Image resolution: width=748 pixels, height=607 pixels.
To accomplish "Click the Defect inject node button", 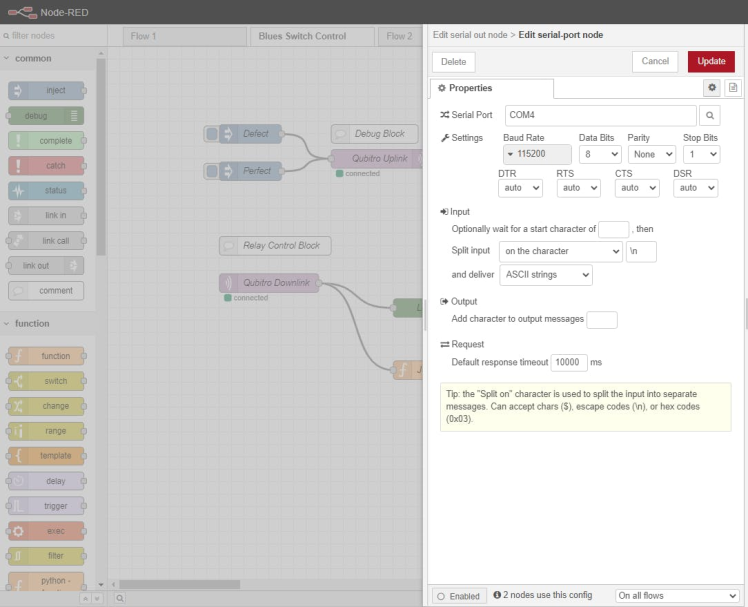I will click(x=211, y=134).
